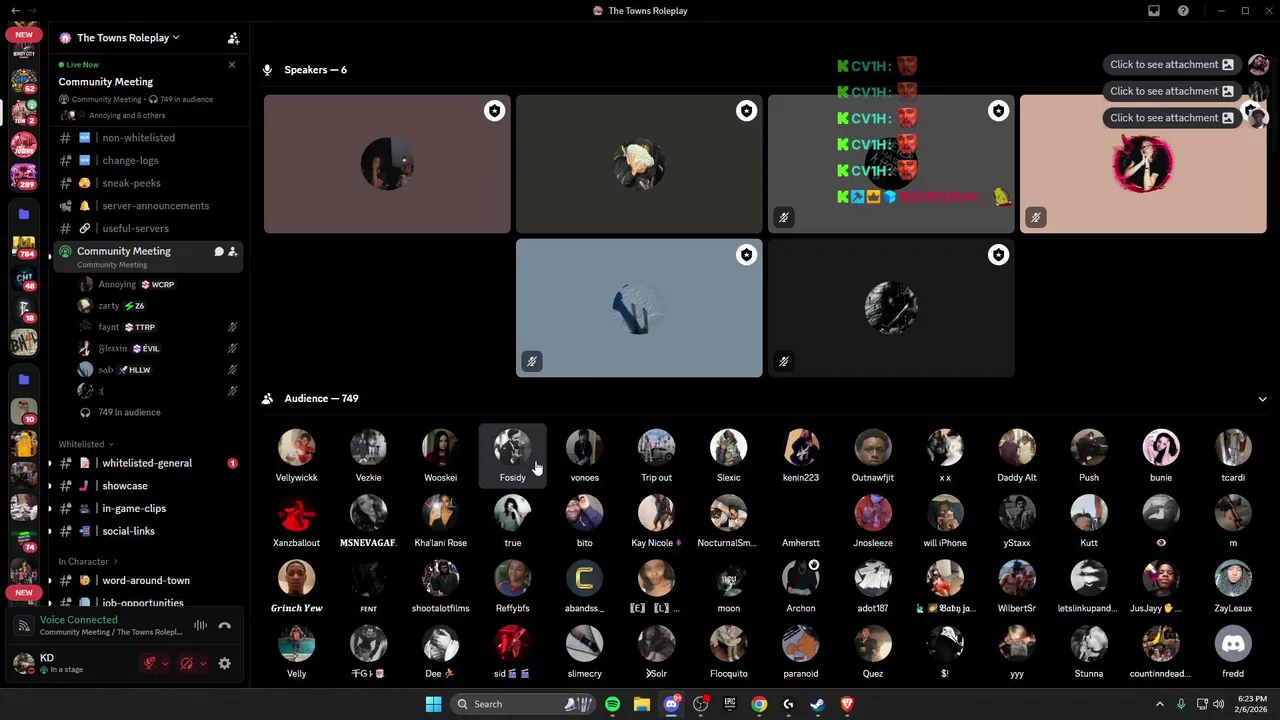Click audience member 'fredd' avatar
Screen dimensions: 1280x720
1233,644
